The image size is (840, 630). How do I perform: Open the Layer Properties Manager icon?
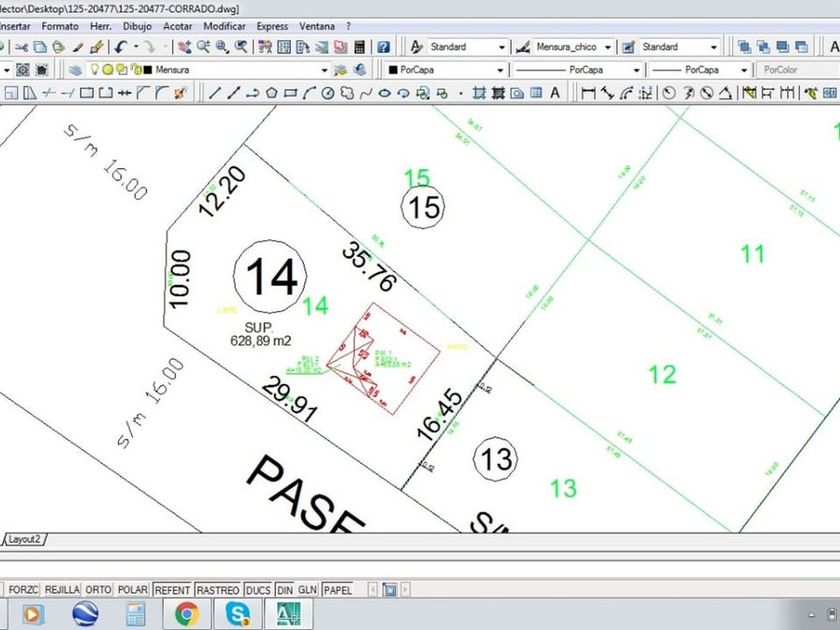(x=75, y=70)
